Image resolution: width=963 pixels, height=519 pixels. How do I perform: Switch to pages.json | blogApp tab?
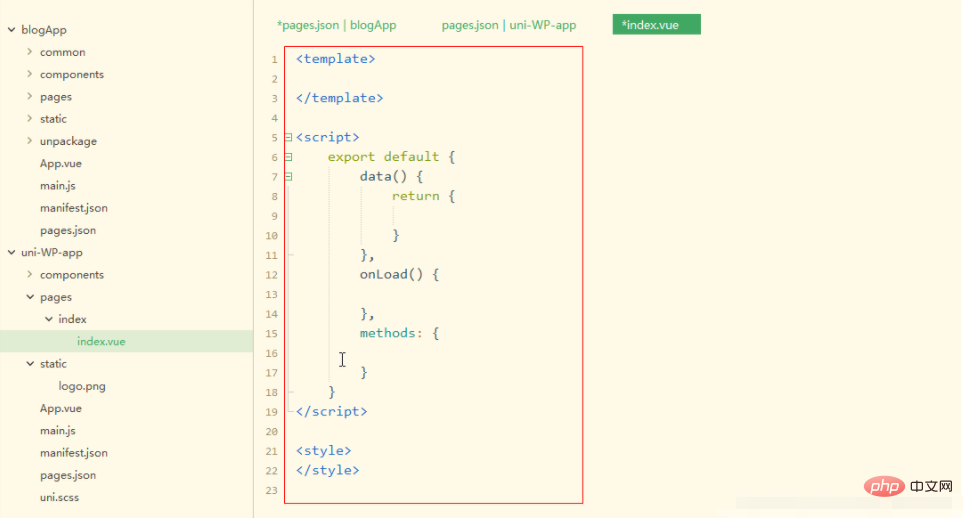coord(337,25)
